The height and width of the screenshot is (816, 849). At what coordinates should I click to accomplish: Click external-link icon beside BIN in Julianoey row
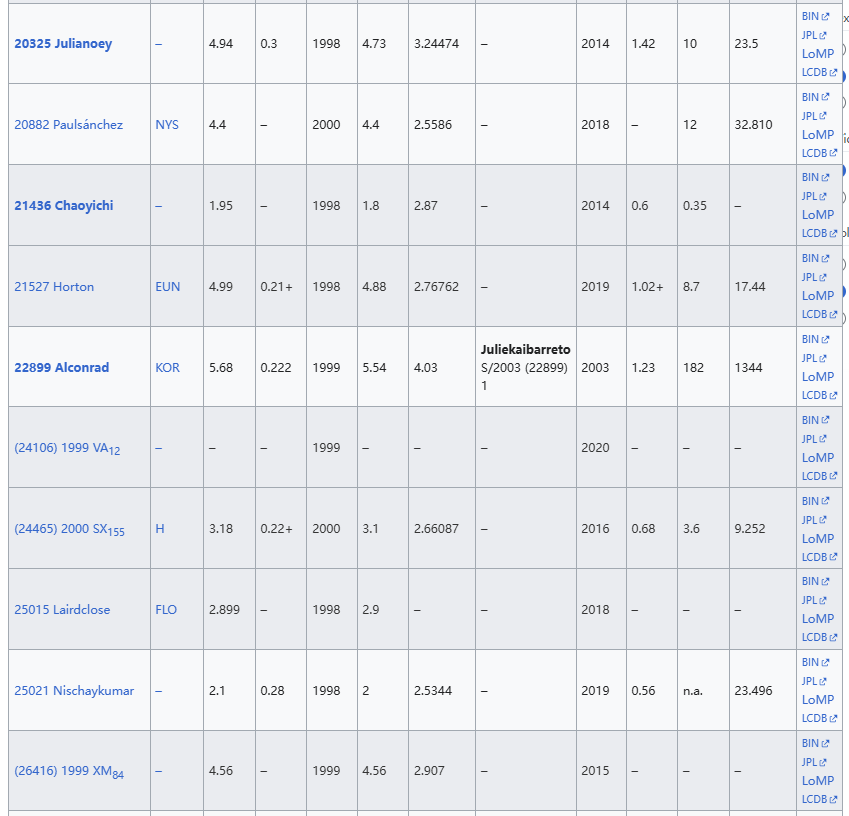(825, 16)
